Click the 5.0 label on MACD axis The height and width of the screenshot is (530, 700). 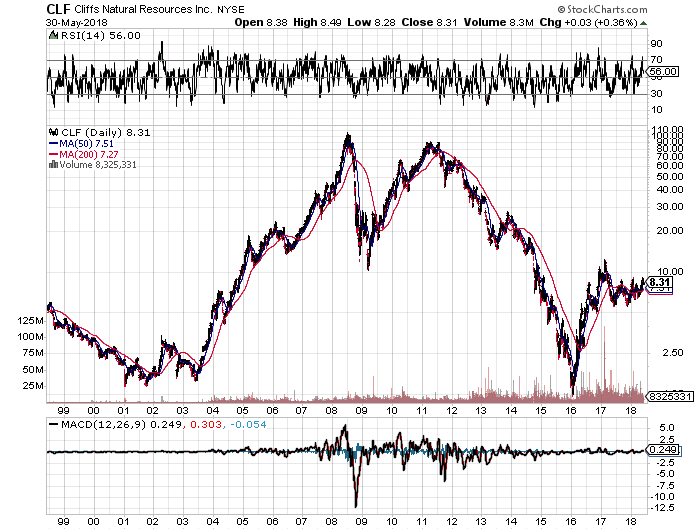[667, 428]
